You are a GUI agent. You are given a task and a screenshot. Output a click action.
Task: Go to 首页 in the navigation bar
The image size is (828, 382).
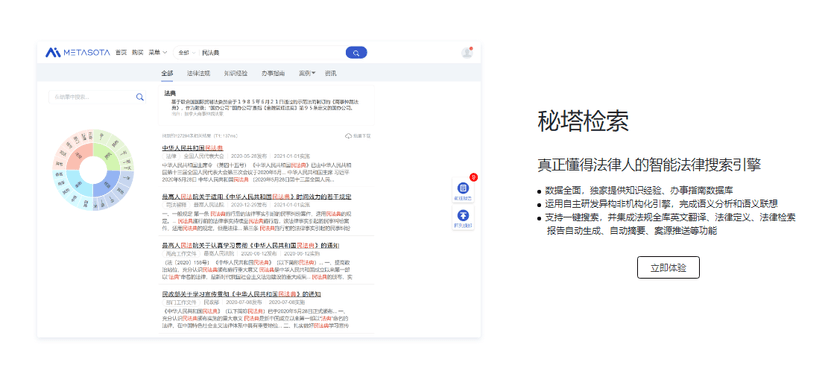click(121, 52)
